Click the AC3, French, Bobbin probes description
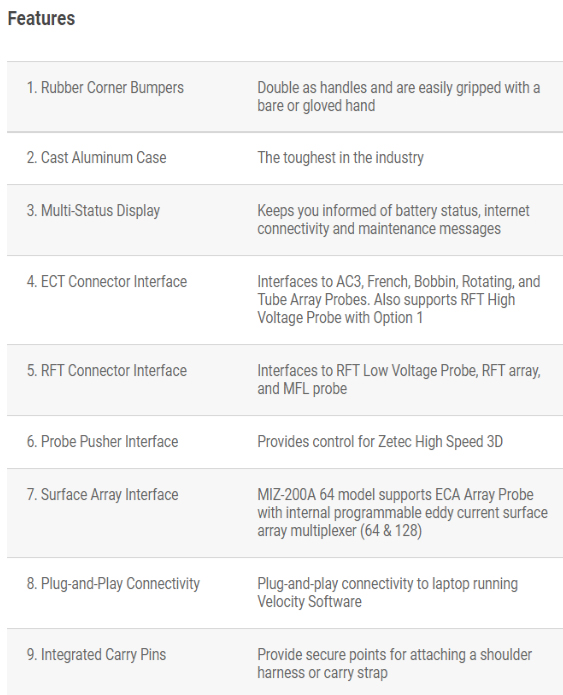This screenshot has width=563, height=695. pyautogui.click(x=399, y=300)
